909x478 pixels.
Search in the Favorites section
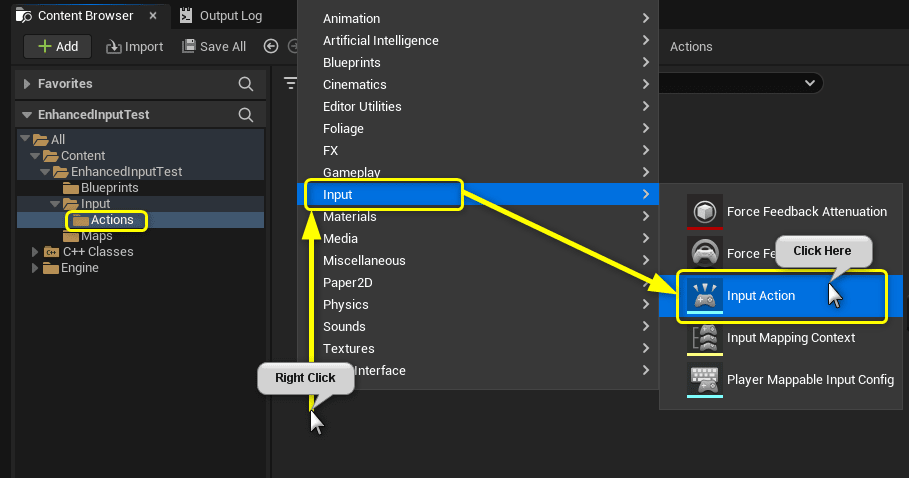coord(246,84)
